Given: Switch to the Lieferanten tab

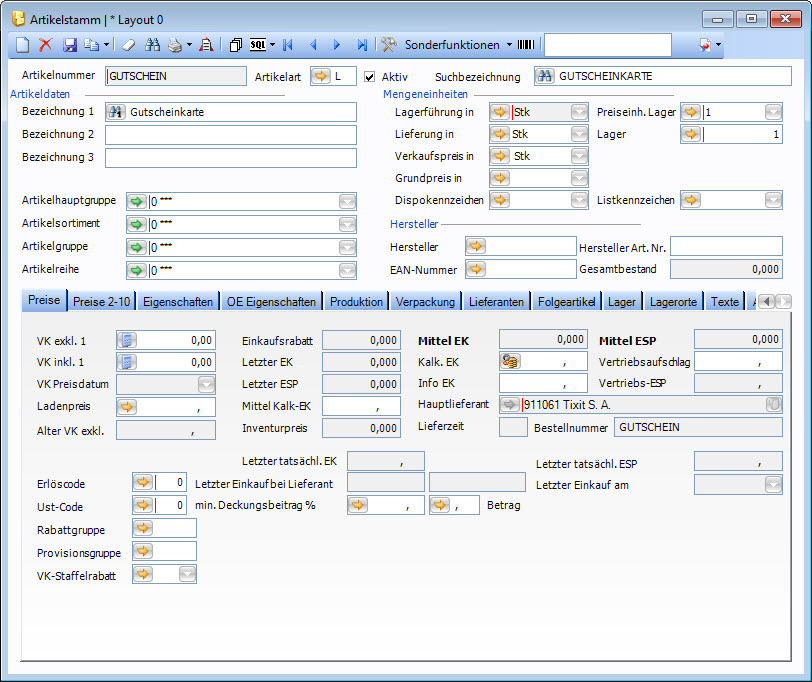Looking at the screenshot, I should pyautogui.click(x=496, y=301).
